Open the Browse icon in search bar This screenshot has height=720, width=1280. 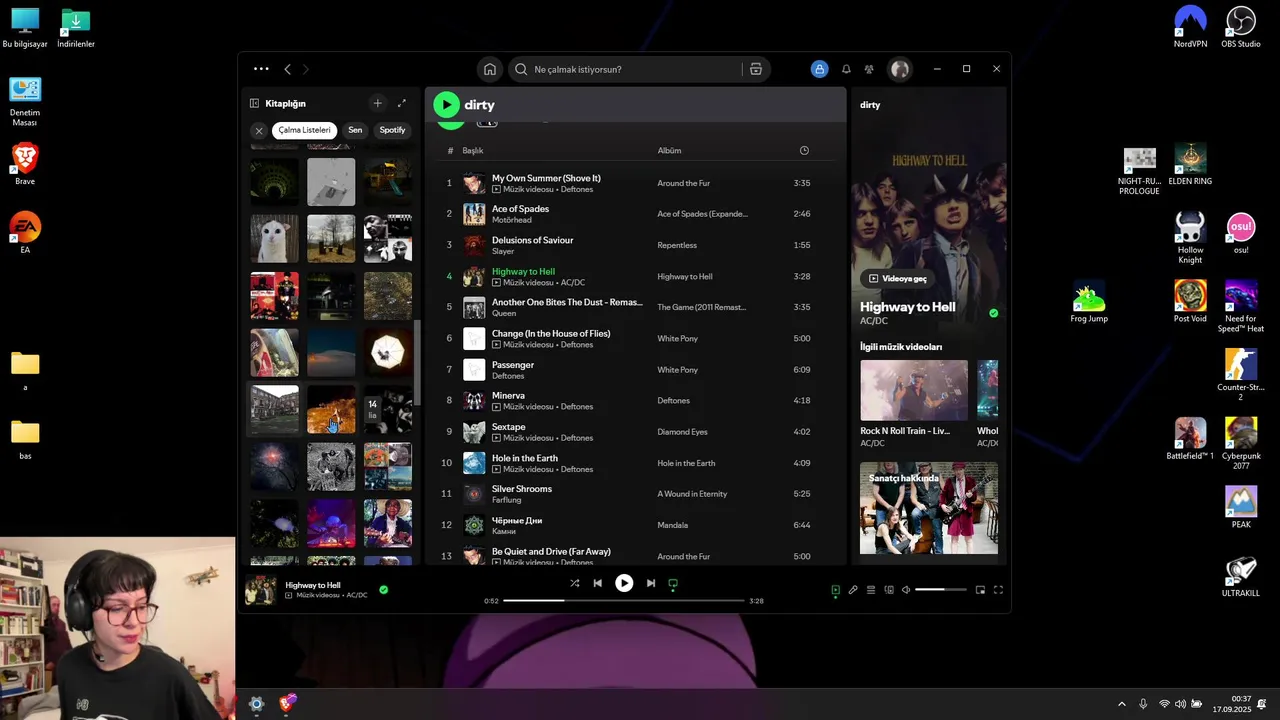click(x=756, y=69)
